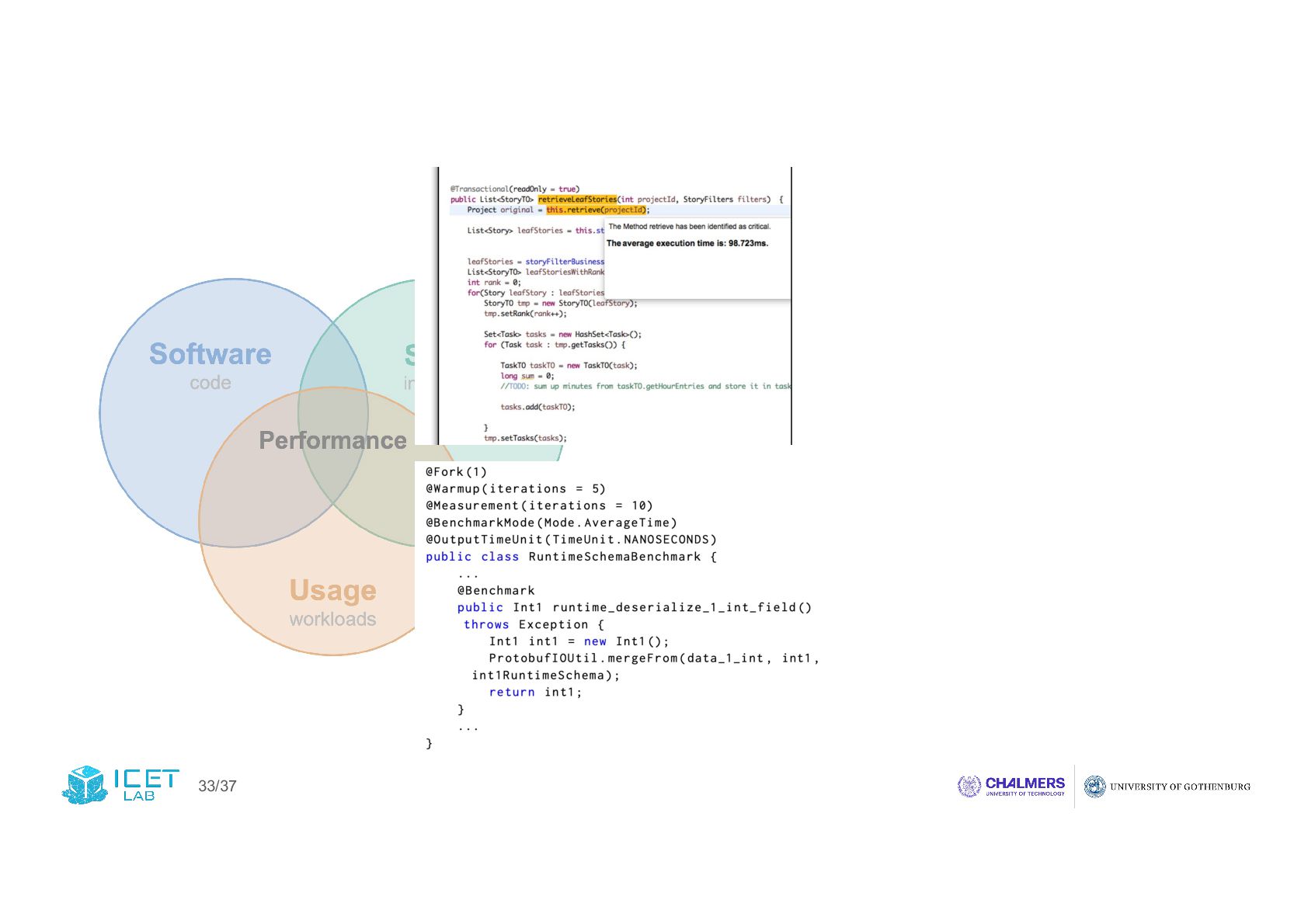Image resolution: width=1308 pixels, height=924 pixels.
Task: Click the 'tasks.add(taskTO);' line
Action: [x=538, y=407]
